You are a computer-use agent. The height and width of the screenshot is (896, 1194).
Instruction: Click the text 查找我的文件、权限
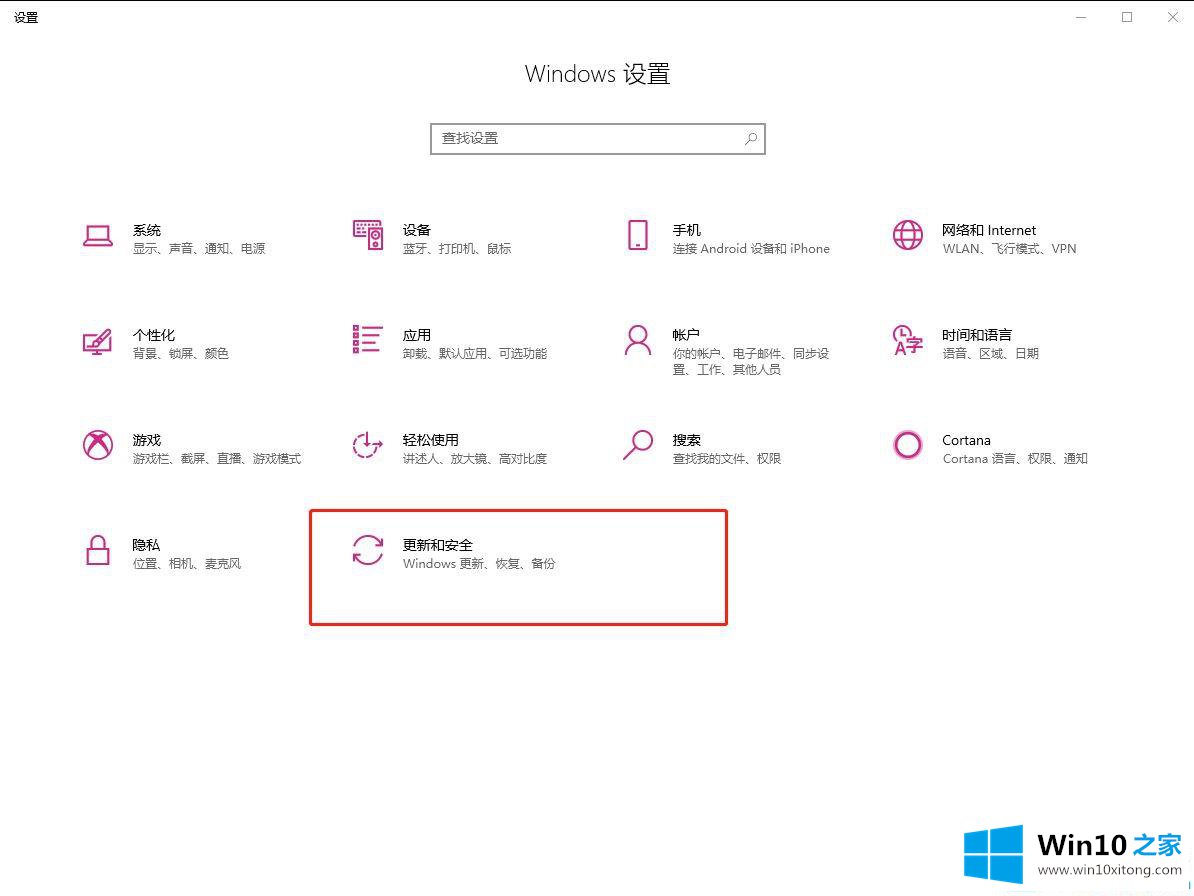coord(726,458)
